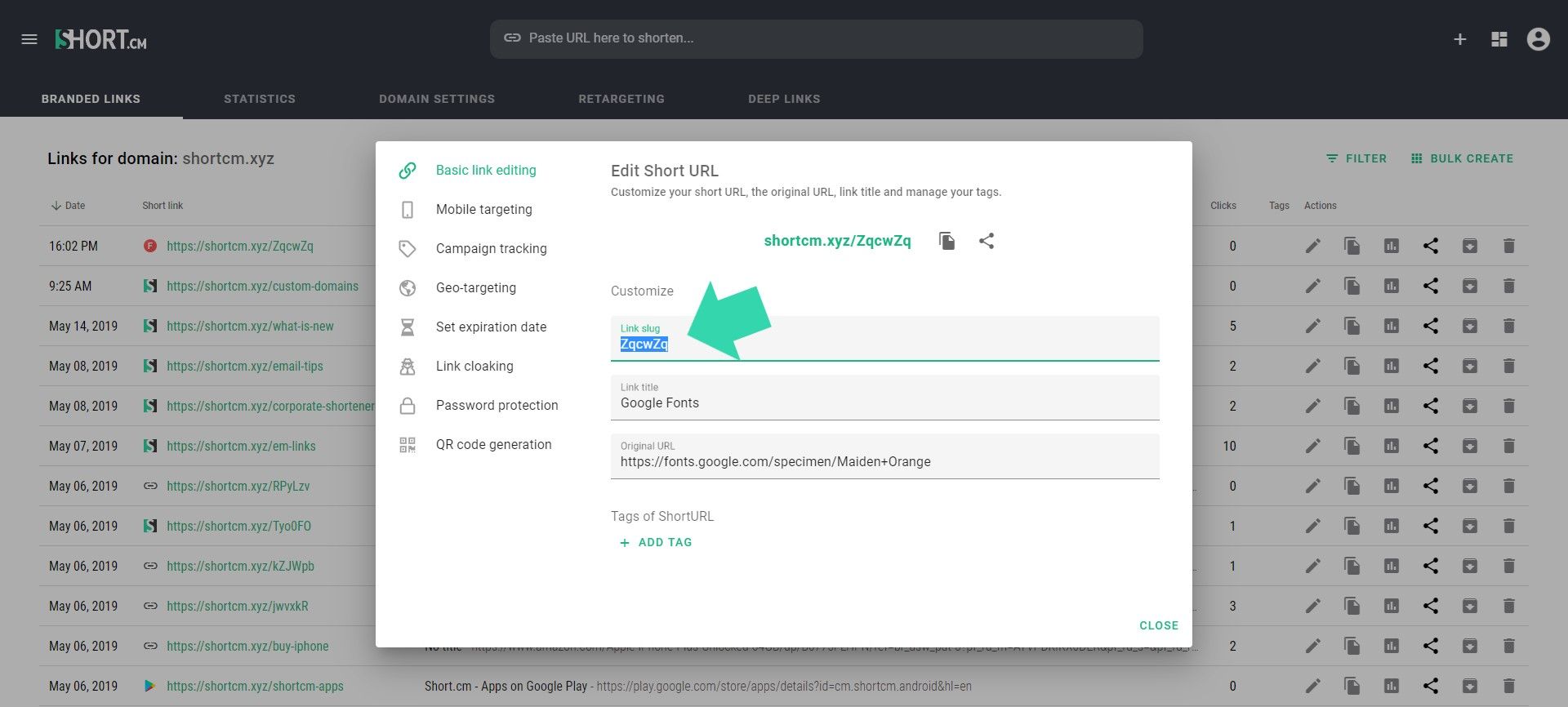Archive icon for buy-iphone row
1568x707 pixels.
pos(1470,646)
